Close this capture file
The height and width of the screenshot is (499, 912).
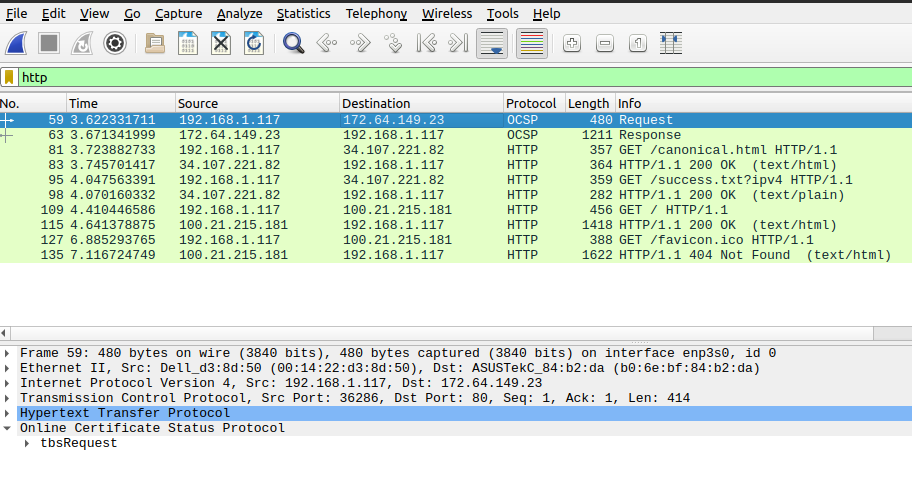pos(221,43)
